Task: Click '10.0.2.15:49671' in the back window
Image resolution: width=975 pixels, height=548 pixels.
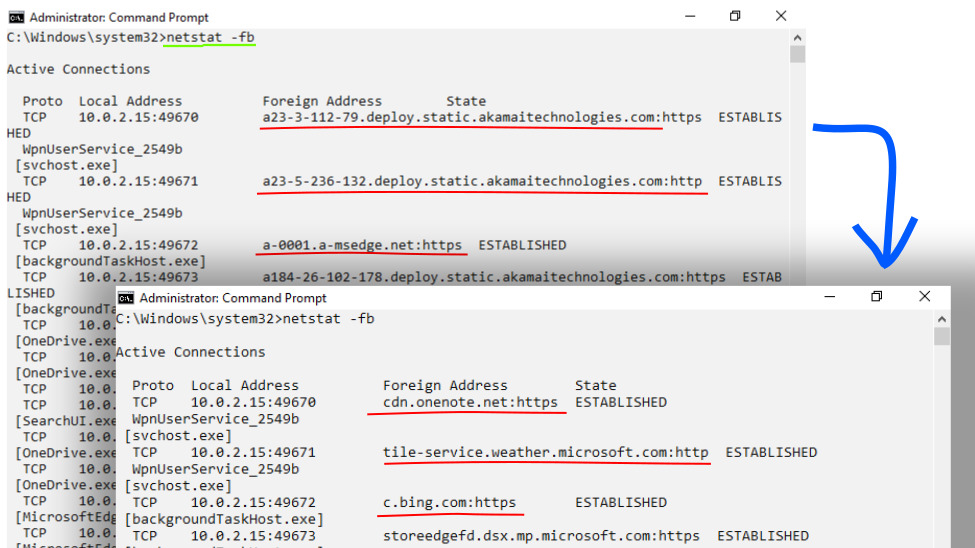Action: tap(139, 181)
